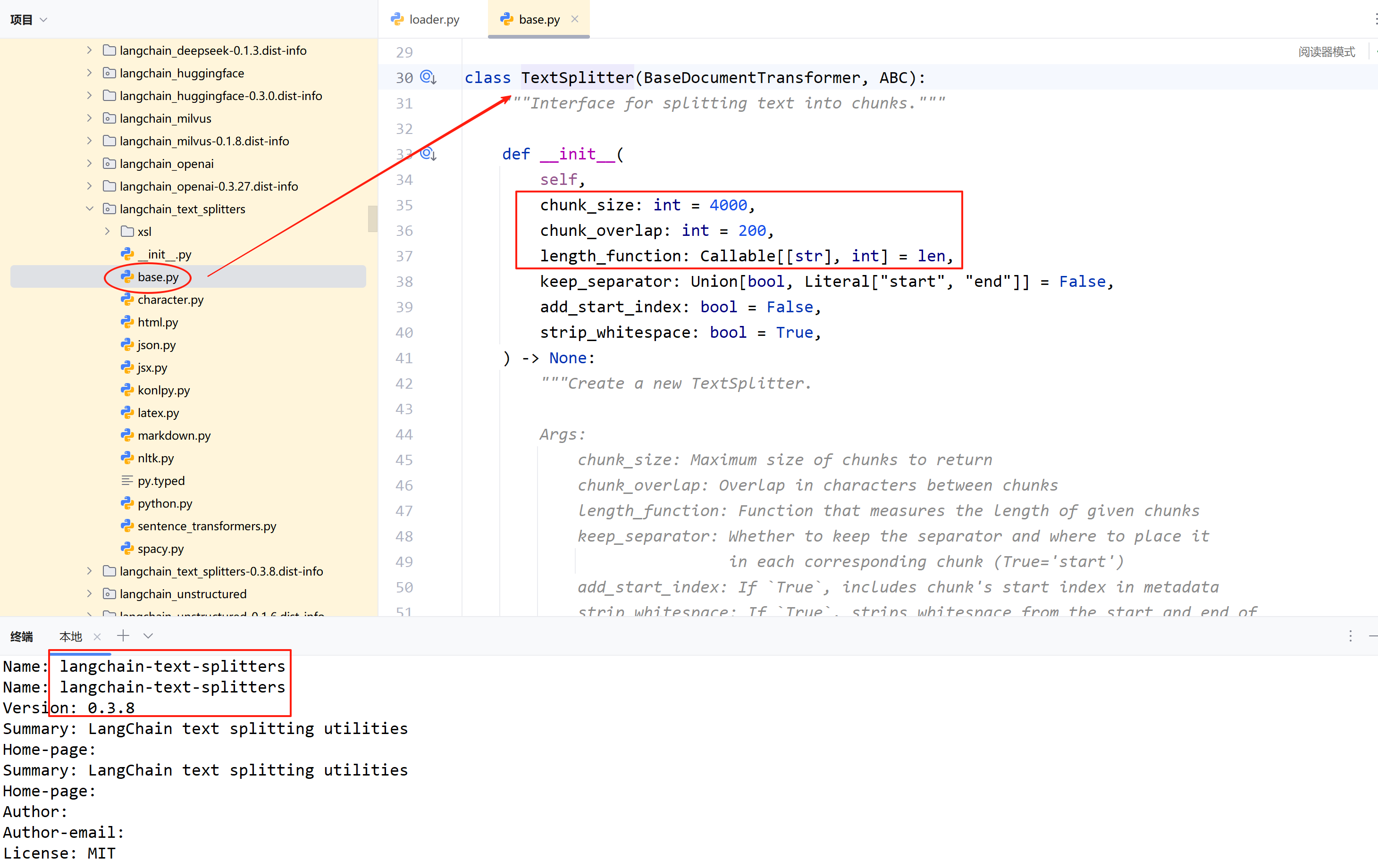Open jsx.py from project tree

coord(152,367)
